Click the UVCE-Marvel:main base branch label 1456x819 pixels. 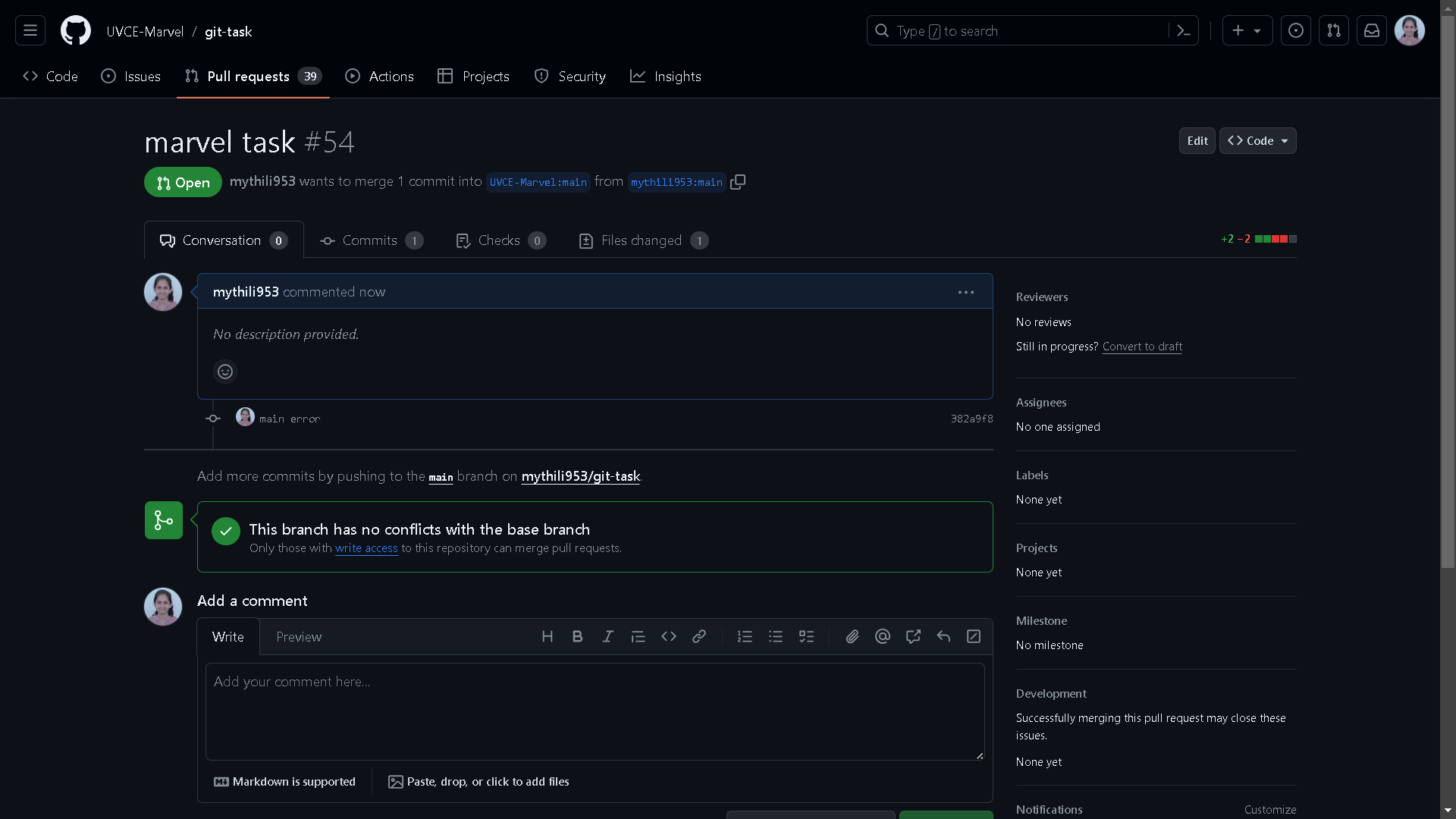click(x=538, y=183)
